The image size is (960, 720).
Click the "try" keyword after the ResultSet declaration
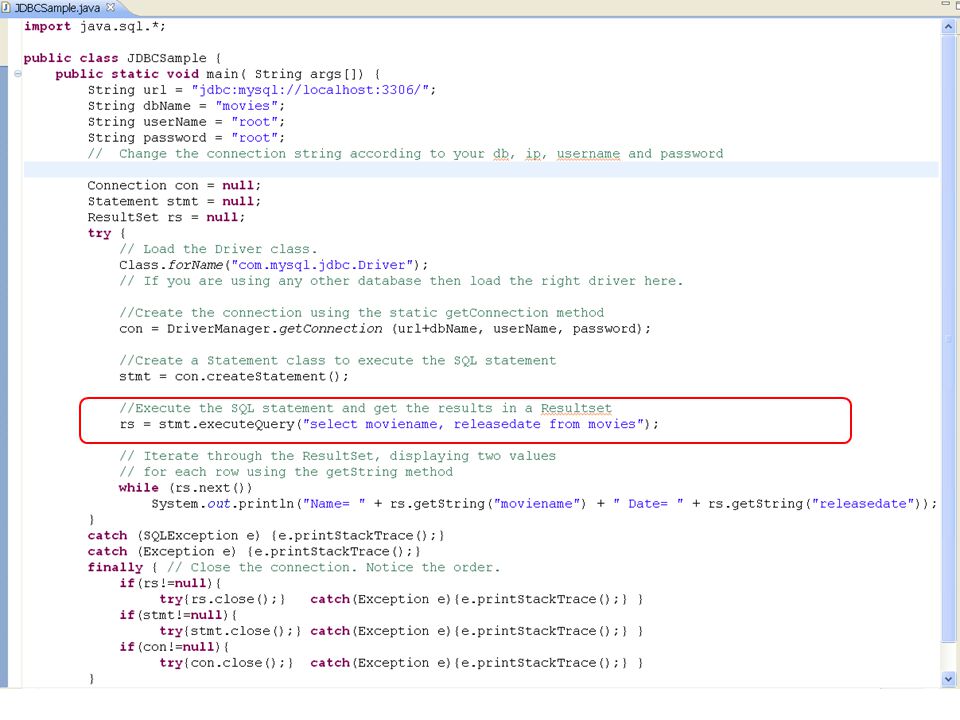click(x=99, y=233)
